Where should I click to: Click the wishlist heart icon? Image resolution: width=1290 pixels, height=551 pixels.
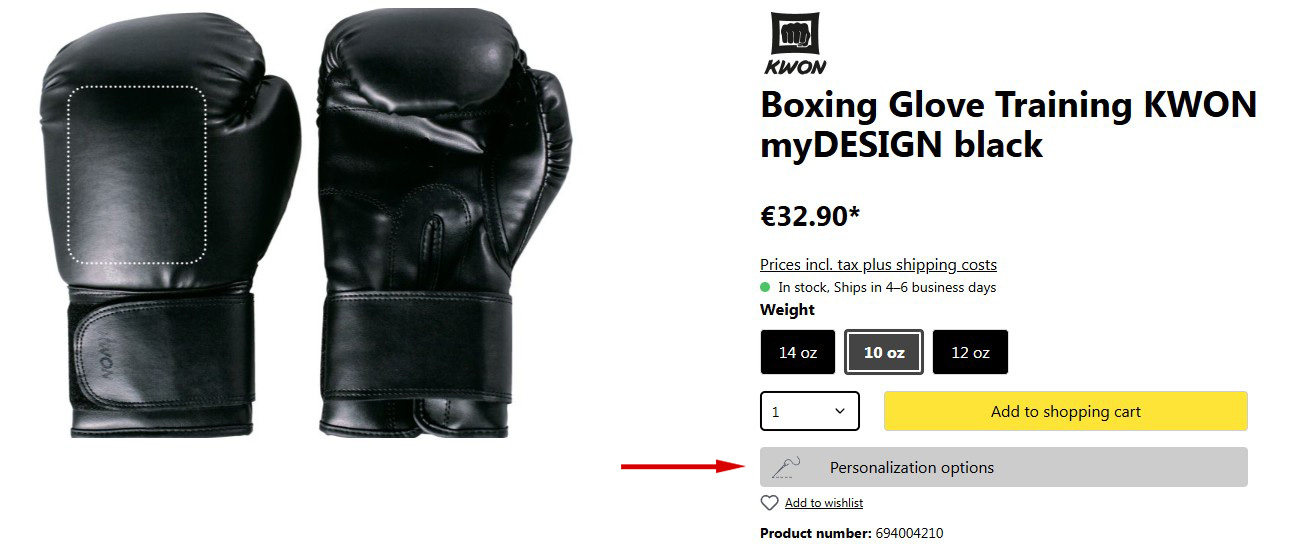769,503
